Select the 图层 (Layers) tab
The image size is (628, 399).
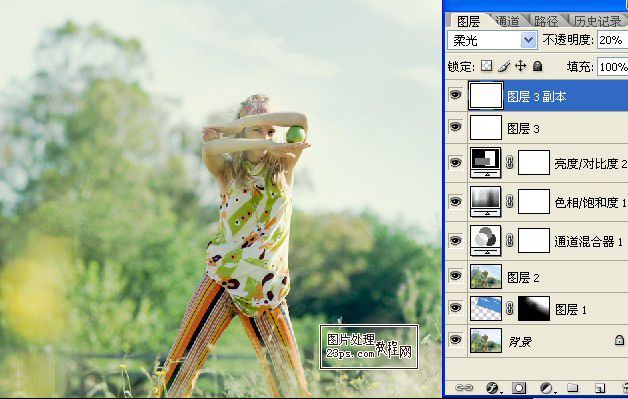click(x=468, y=21)
